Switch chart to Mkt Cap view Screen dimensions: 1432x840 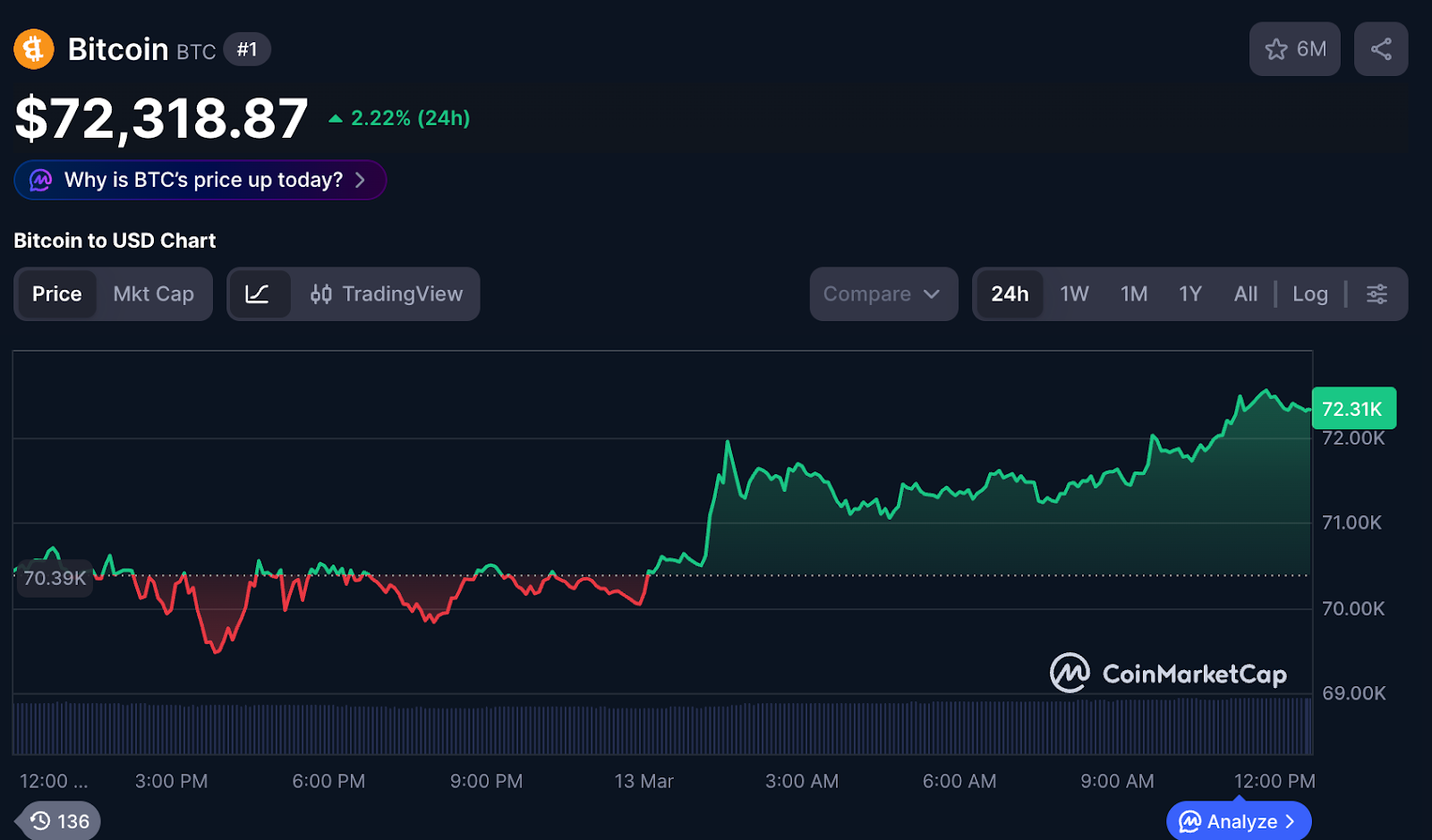click(x=153, y=294)
